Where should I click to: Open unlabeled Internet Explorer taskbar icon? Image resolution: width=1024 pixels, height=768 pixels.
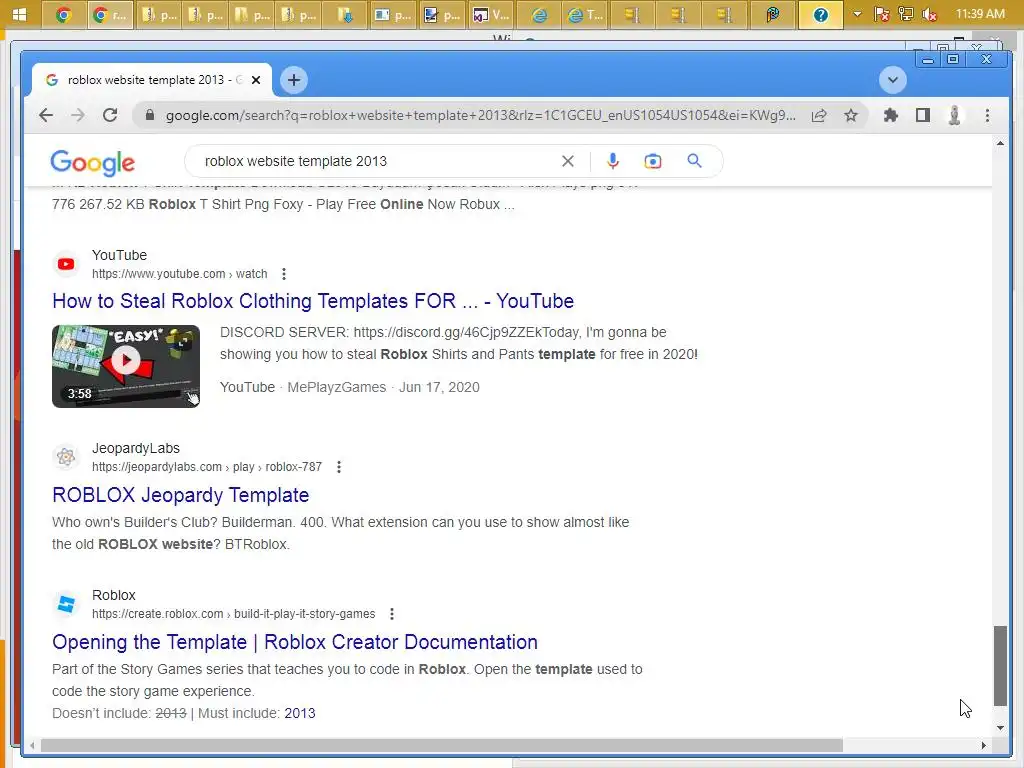point(539,14)
